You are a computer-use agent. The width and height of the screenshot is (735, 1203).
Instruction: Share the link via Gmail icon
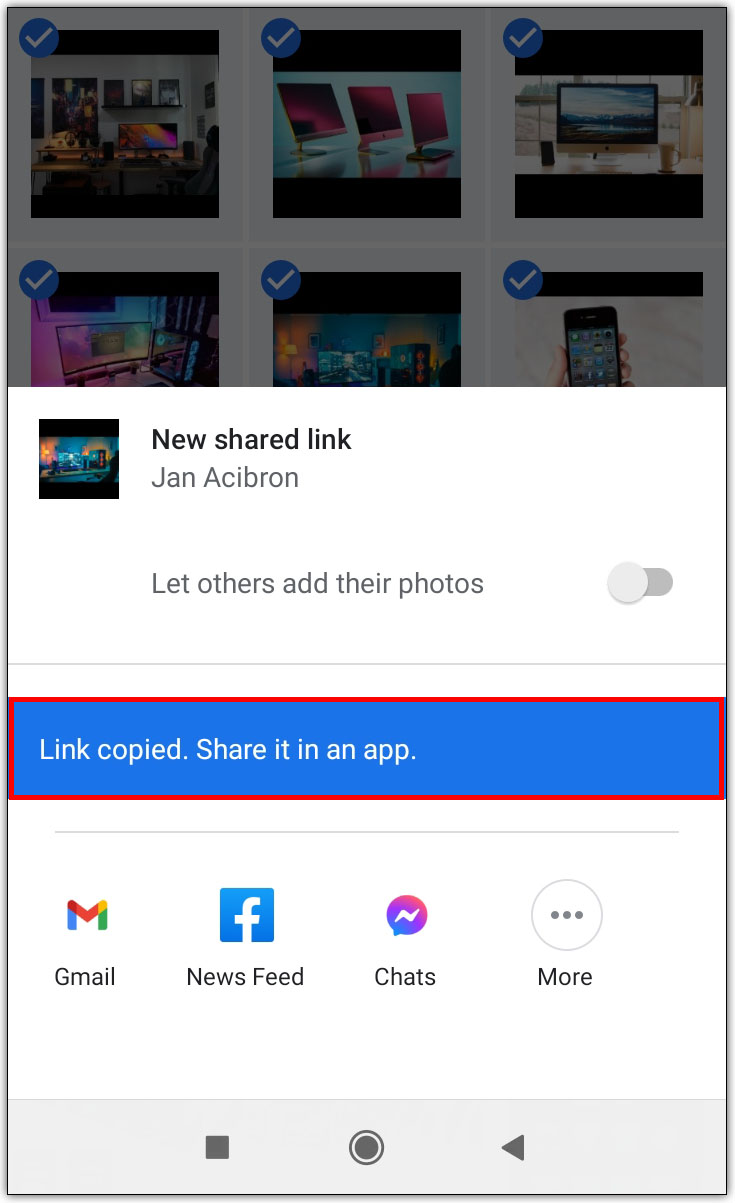[87, 915]
